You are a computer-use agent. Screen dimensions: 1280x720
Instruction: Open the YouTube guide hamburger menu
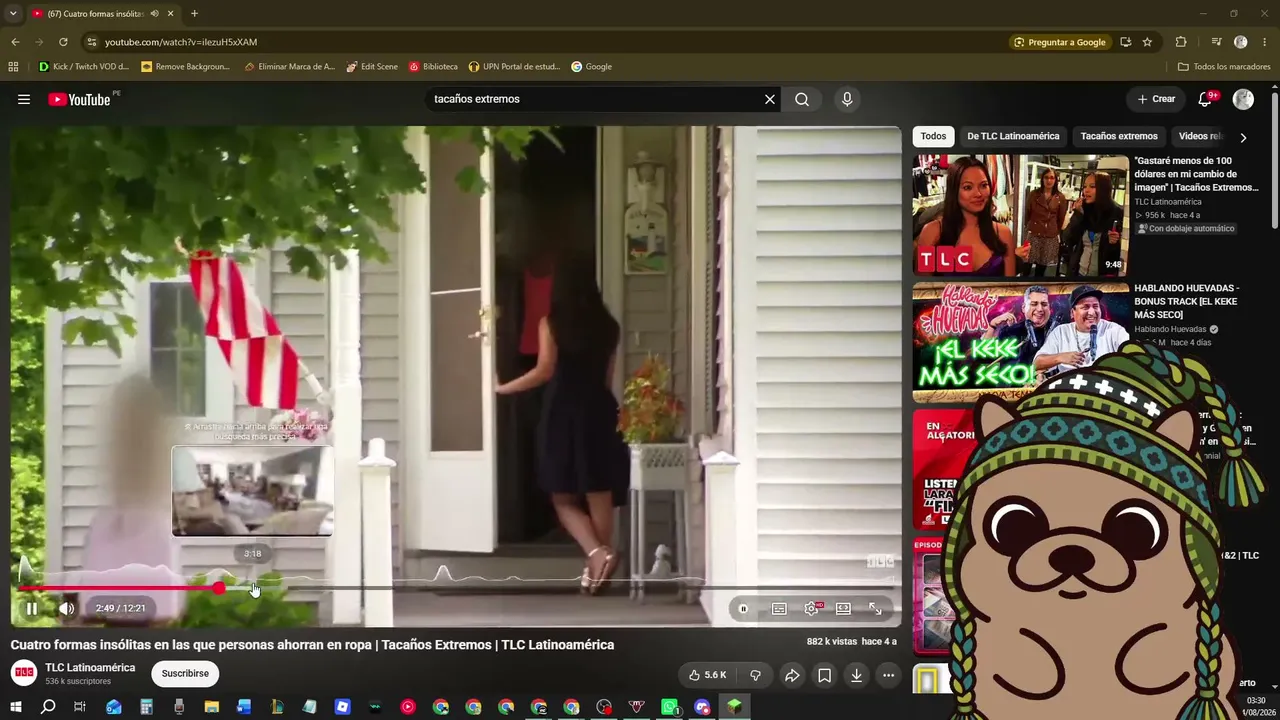click(24, 99)
